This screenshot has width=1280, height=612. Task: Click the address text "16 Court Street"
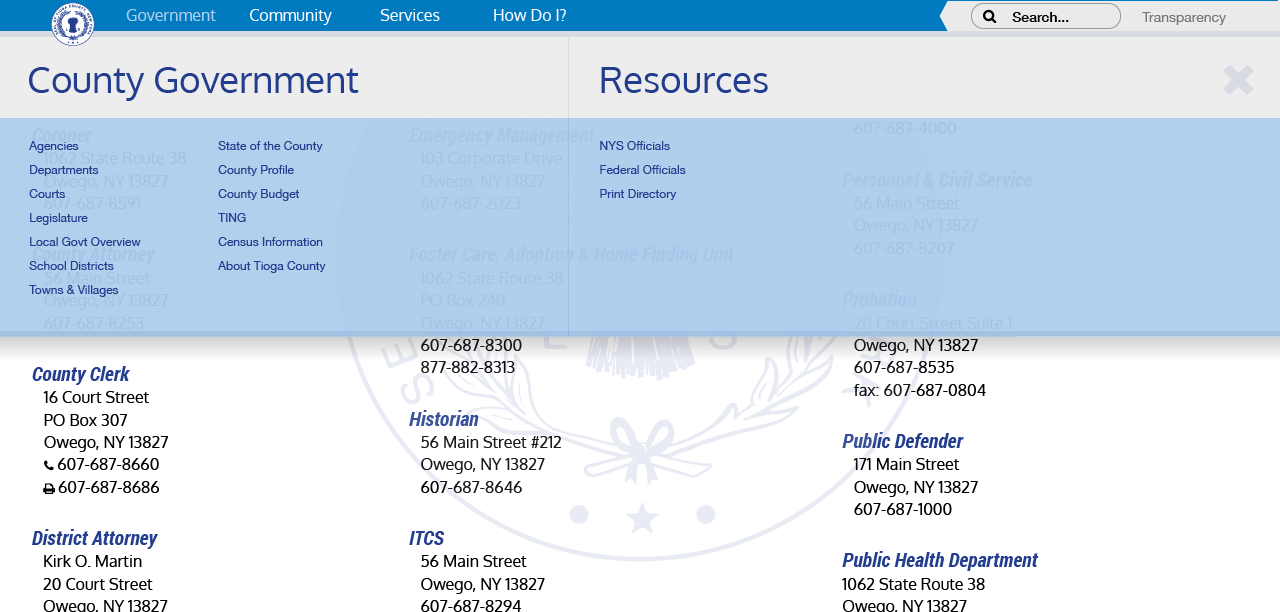click(x=96, y=398)
